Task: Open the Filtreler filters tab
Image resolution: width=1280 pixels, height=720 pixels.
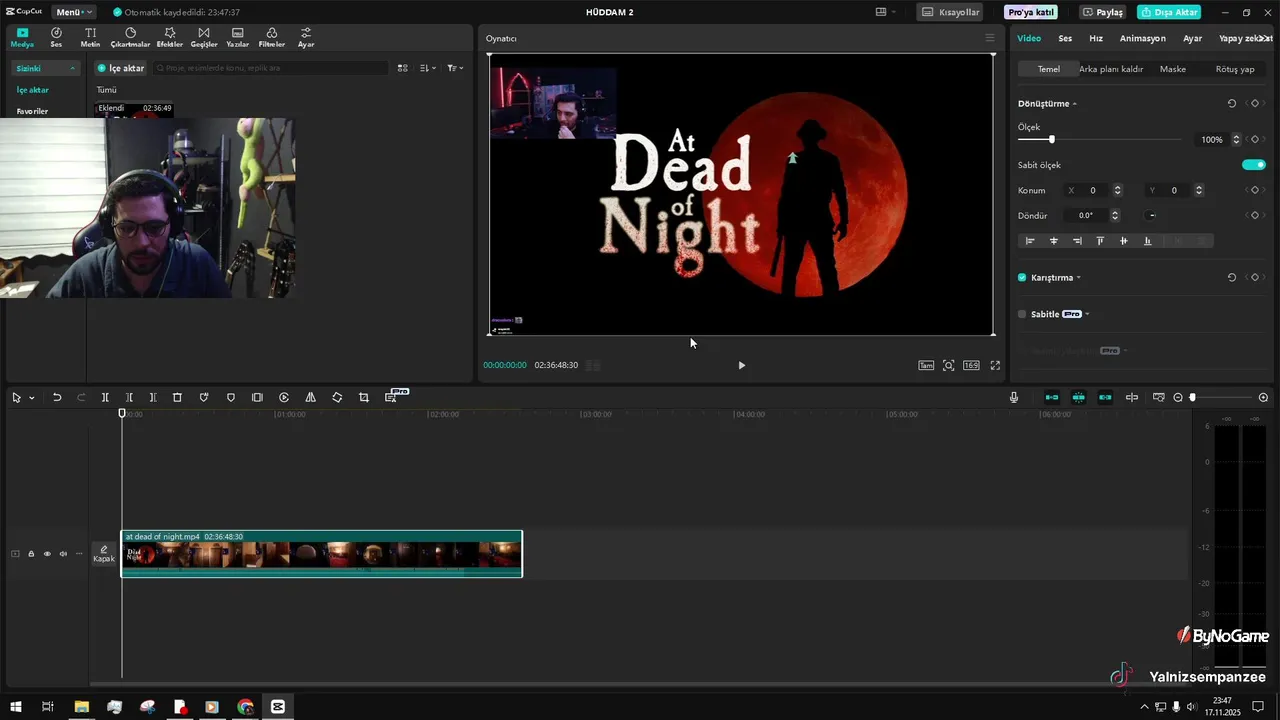Action: coord(272,37)
